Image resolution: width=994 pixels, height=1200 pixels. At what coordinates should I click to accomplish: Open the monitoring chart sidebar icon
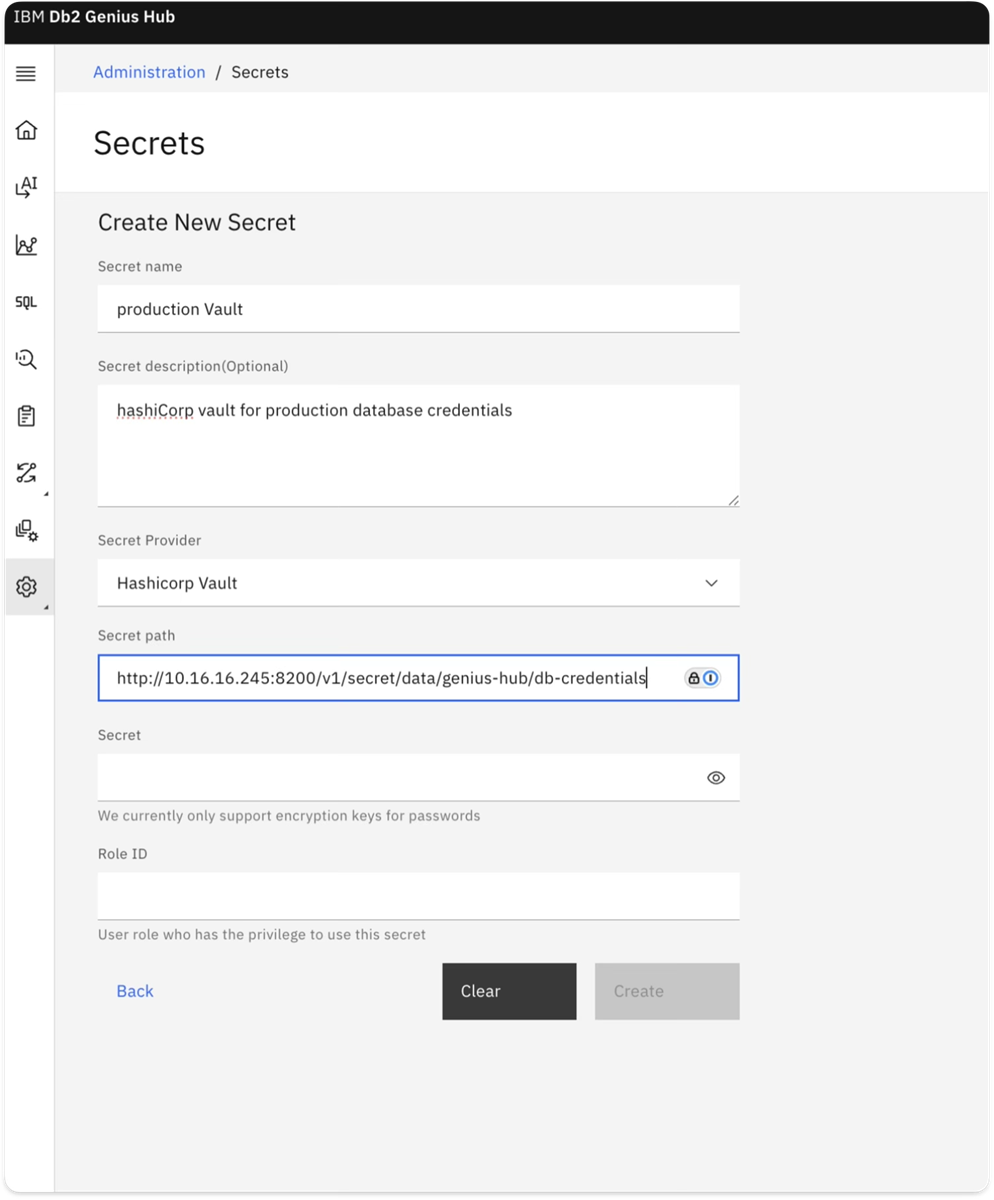pos(27,244)
